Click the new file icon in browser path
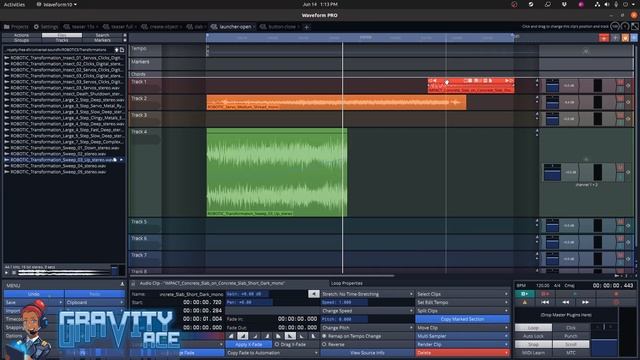 coord(122,50)
